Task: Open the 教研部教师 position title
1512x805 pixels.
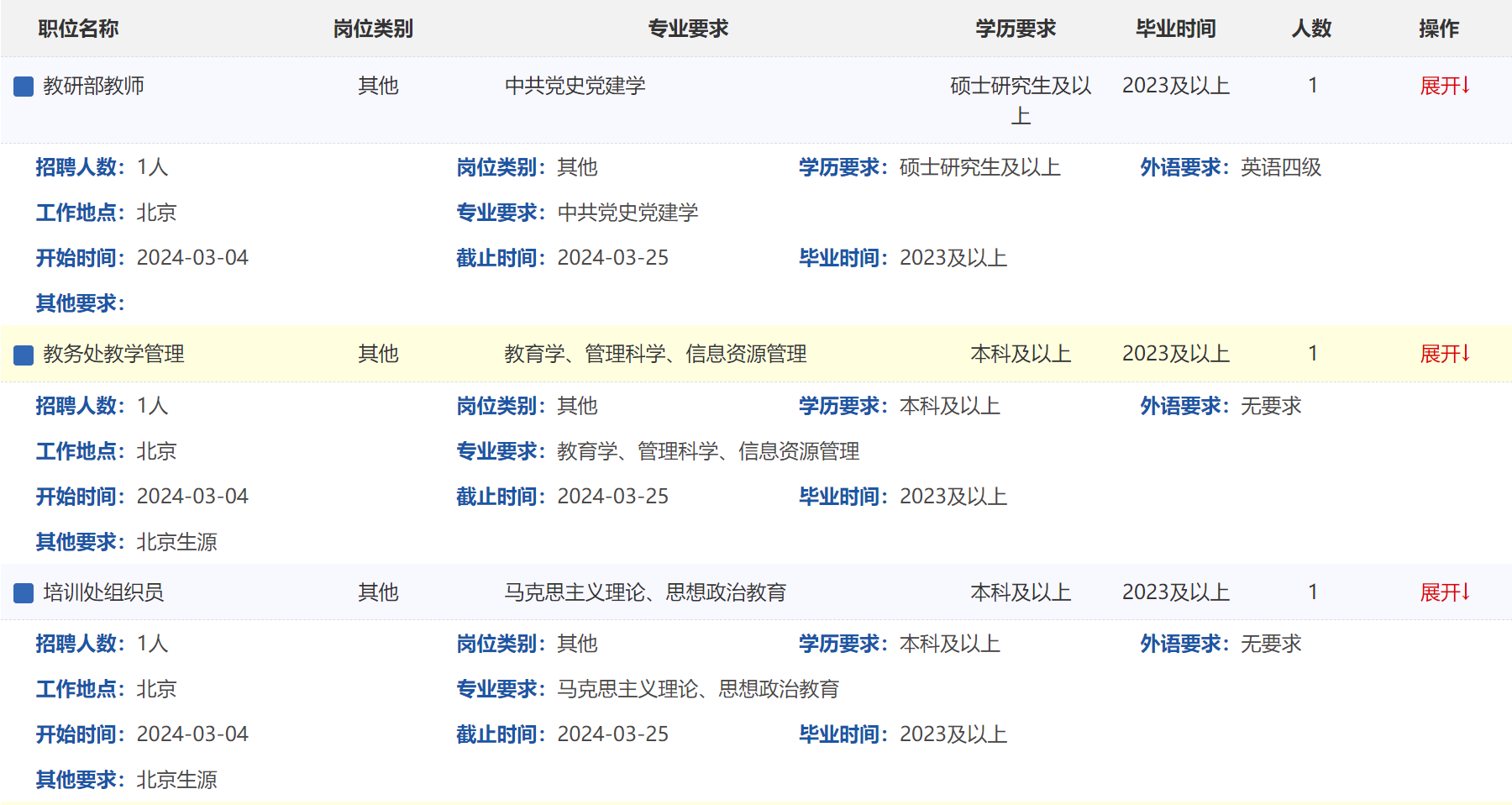Action: pos(93,86)
